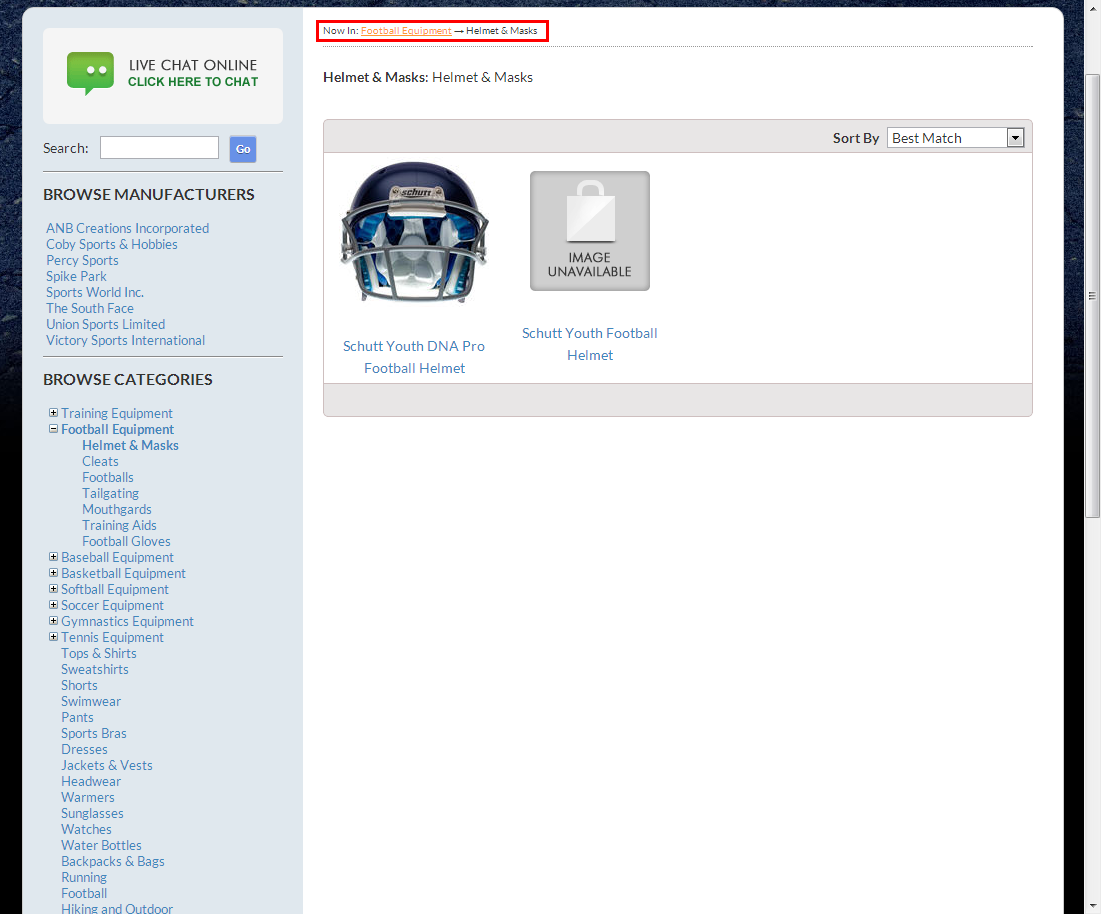Select the Mouthgards subcategory

point(117,510)
